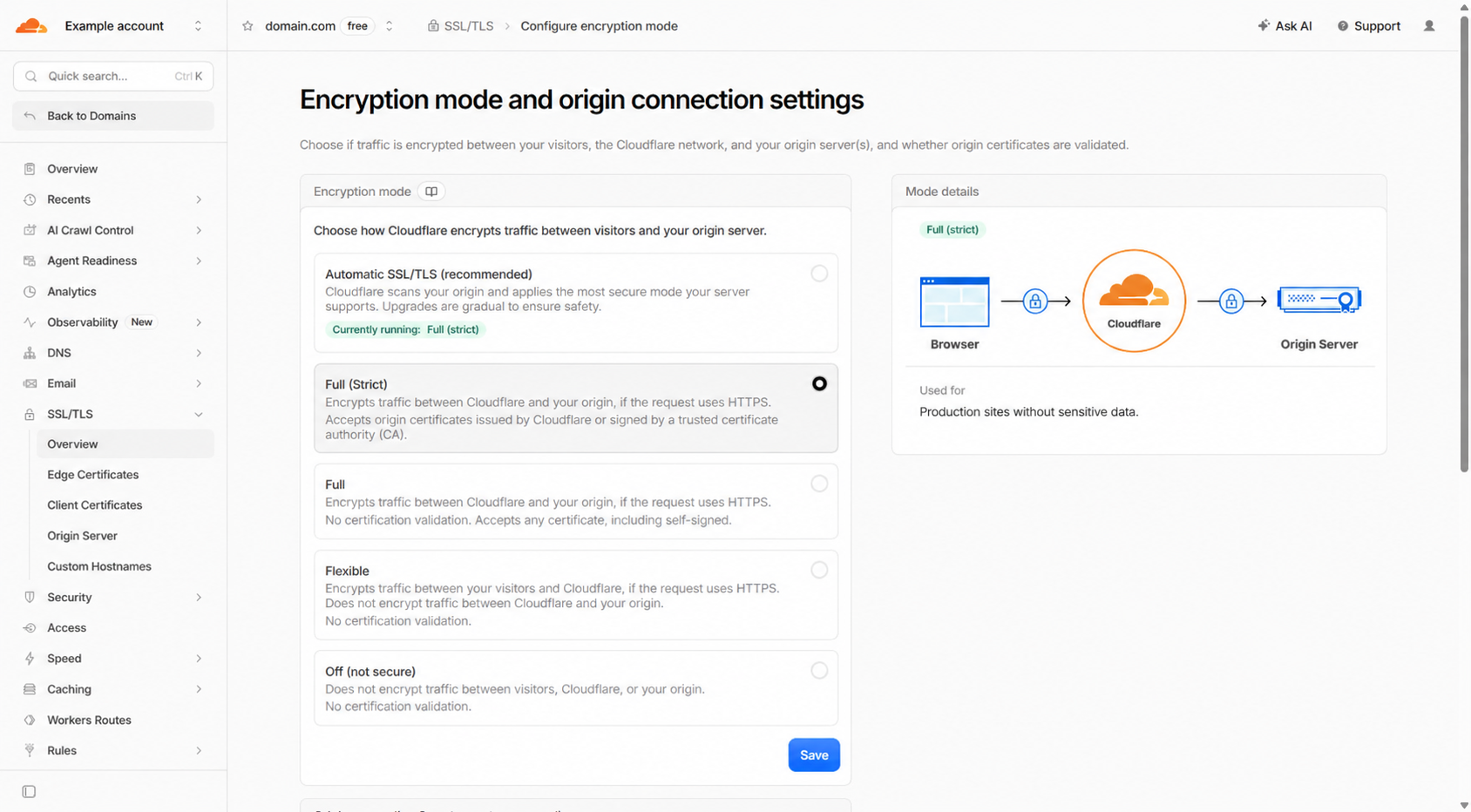
Task: Click the Rules icon in sidebar
Action: (x=30, y=750)
